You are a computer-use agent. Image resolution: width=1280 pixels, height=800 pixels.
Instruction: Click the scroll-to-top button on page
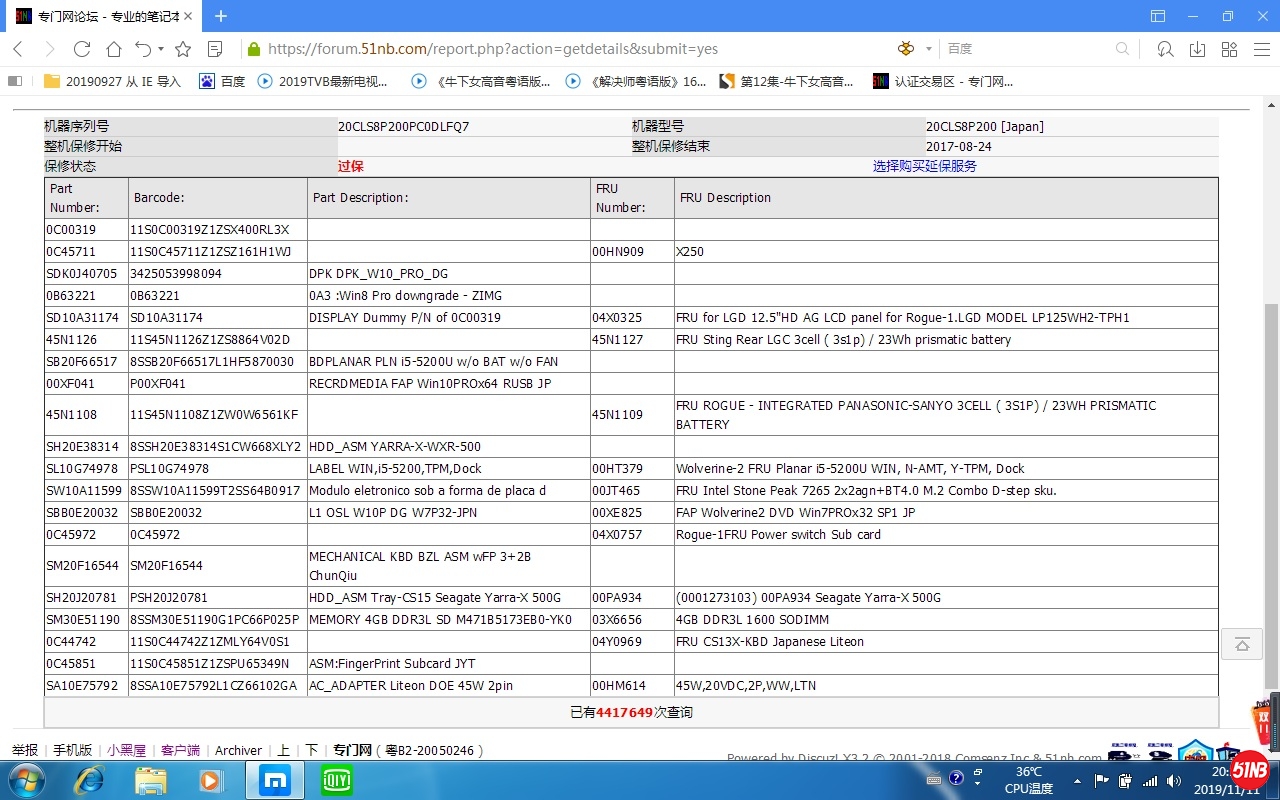(x=1242, y=644)
